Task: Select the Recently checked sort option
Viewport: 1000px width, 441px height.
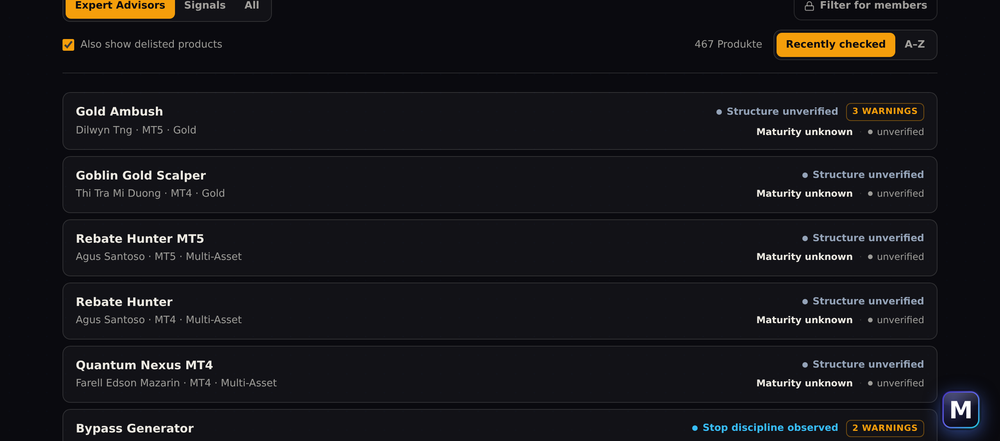Action: [835, 45]
